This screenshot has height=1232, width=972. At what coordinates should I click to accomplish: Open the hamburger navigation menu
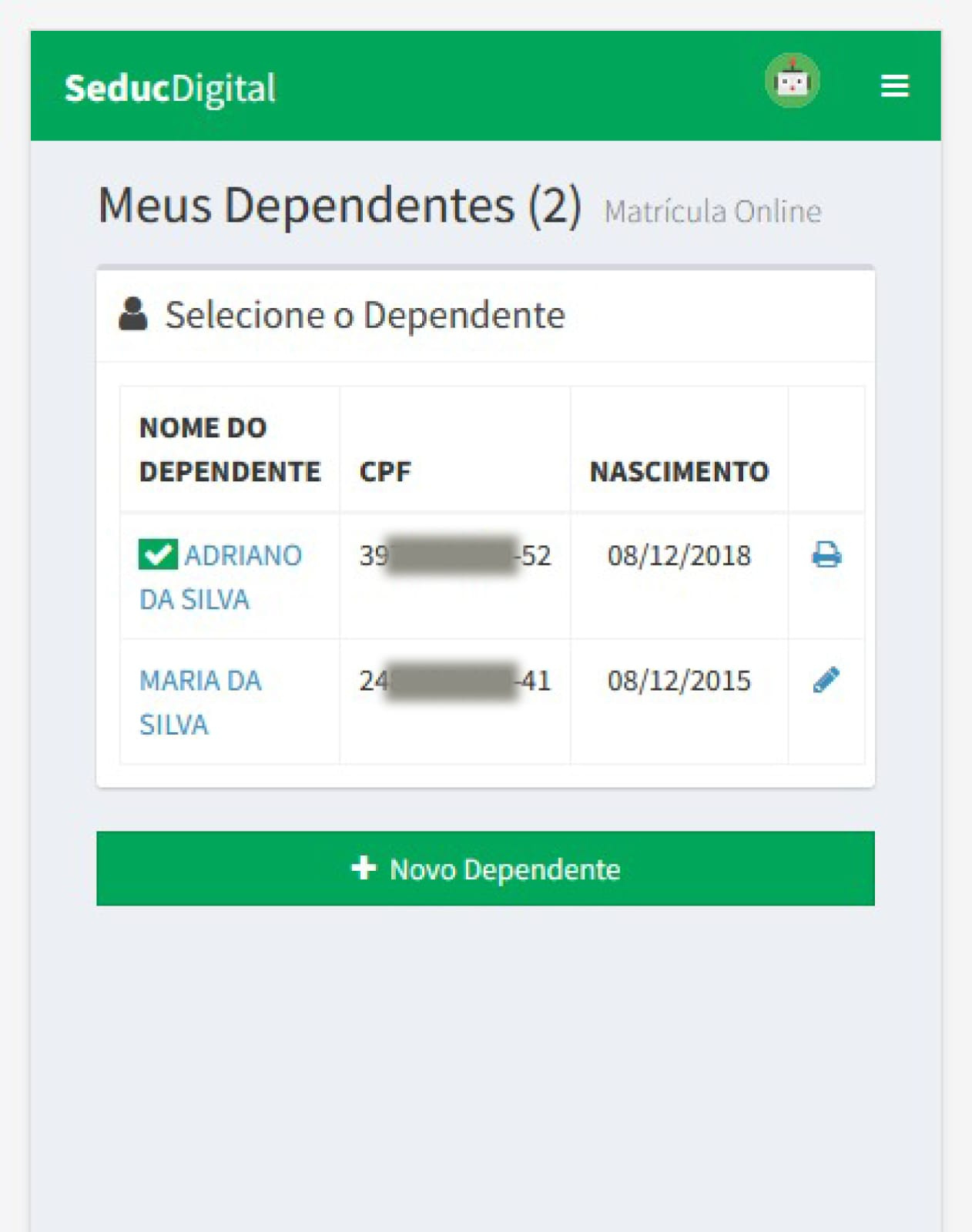click(x=894, y=85)
